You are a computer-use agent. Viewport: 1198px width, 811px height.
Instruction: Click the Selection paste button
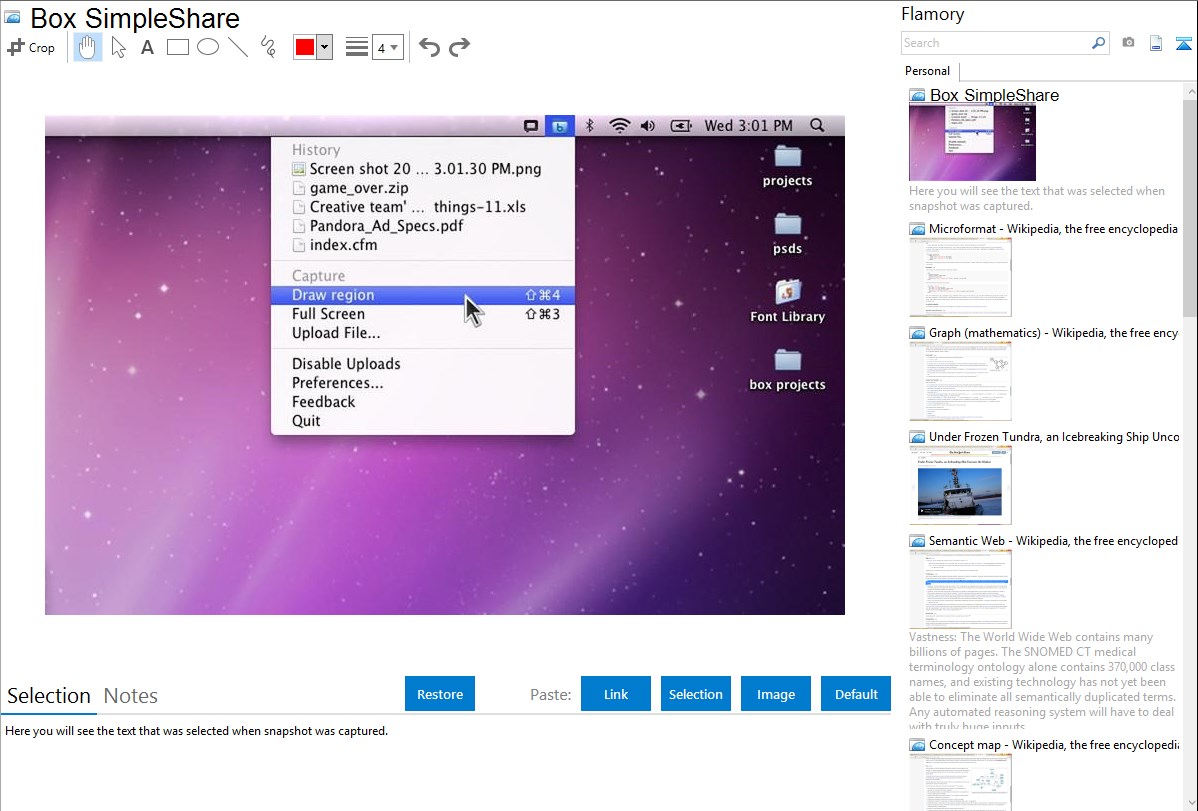click(696, 694)
